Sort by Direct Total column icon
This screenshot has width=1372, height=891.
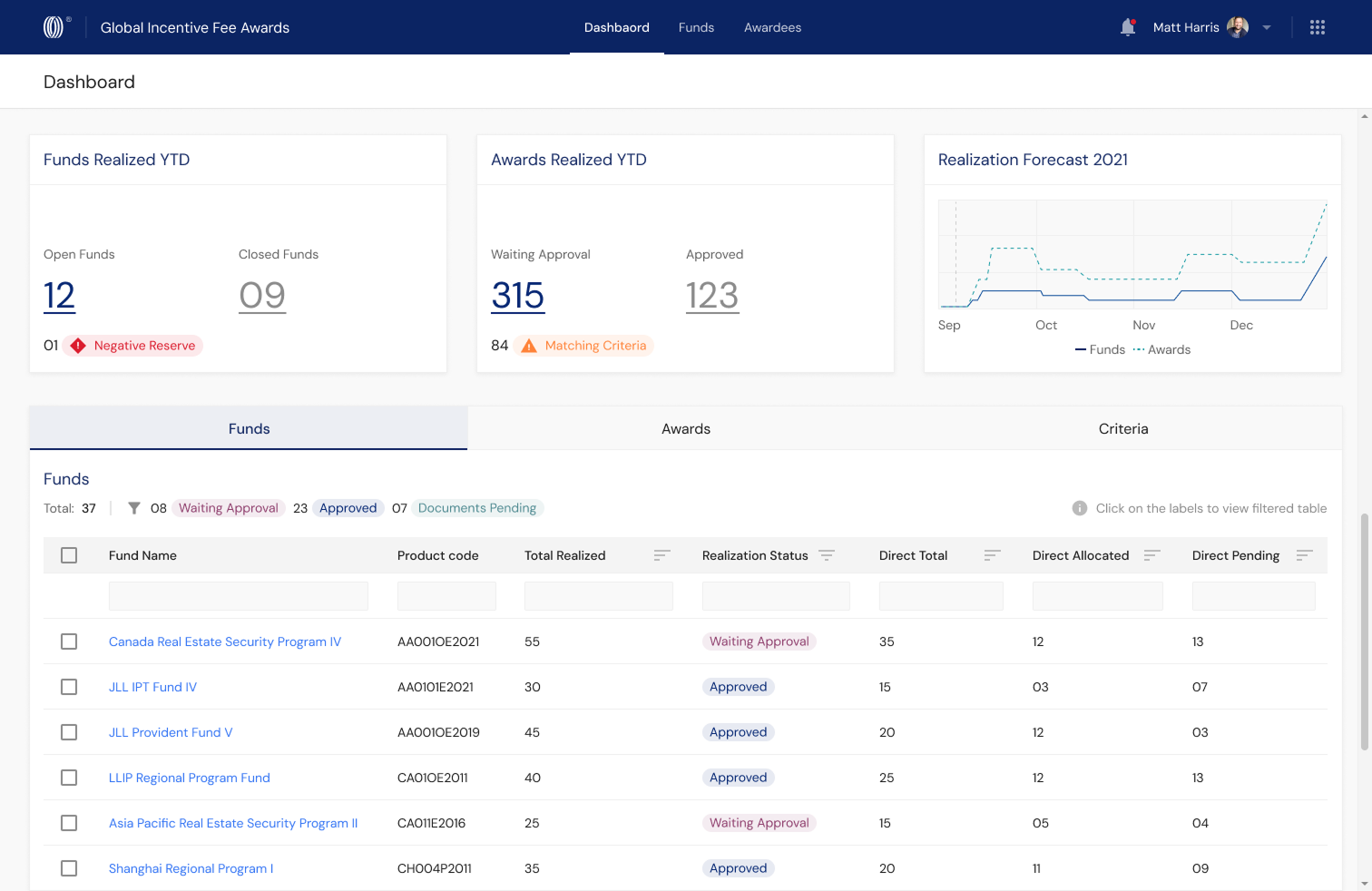tap(993, 555)
